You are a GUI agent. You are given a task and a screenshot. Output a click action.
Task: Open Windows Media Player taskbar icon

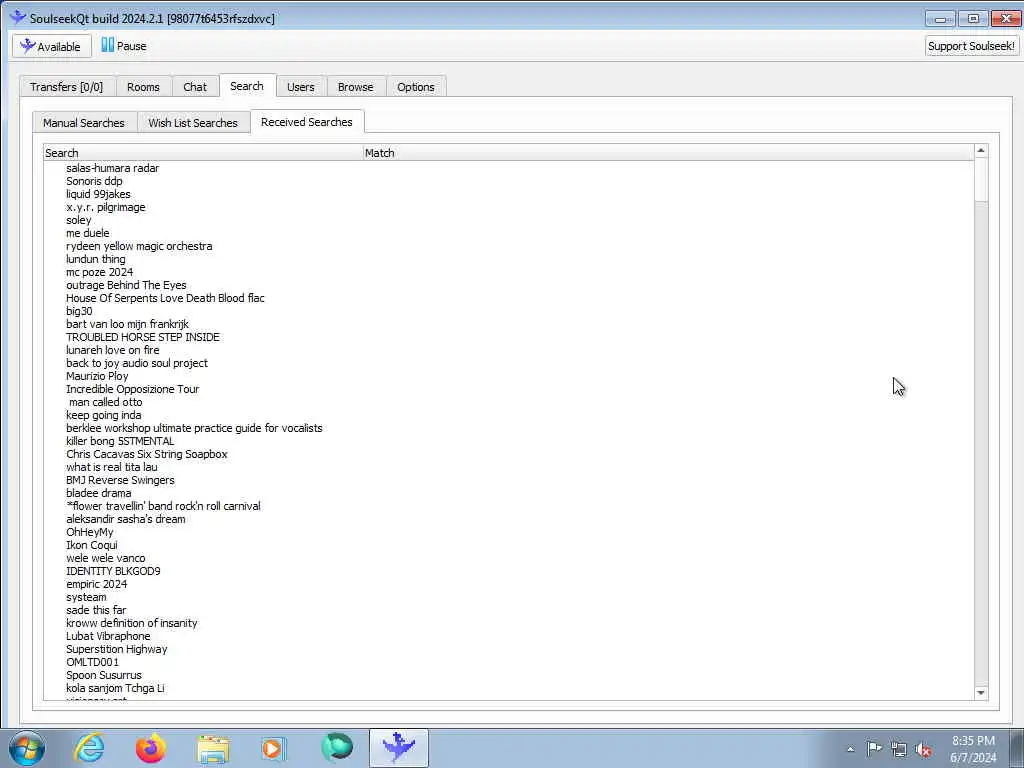tap(274, 749)
